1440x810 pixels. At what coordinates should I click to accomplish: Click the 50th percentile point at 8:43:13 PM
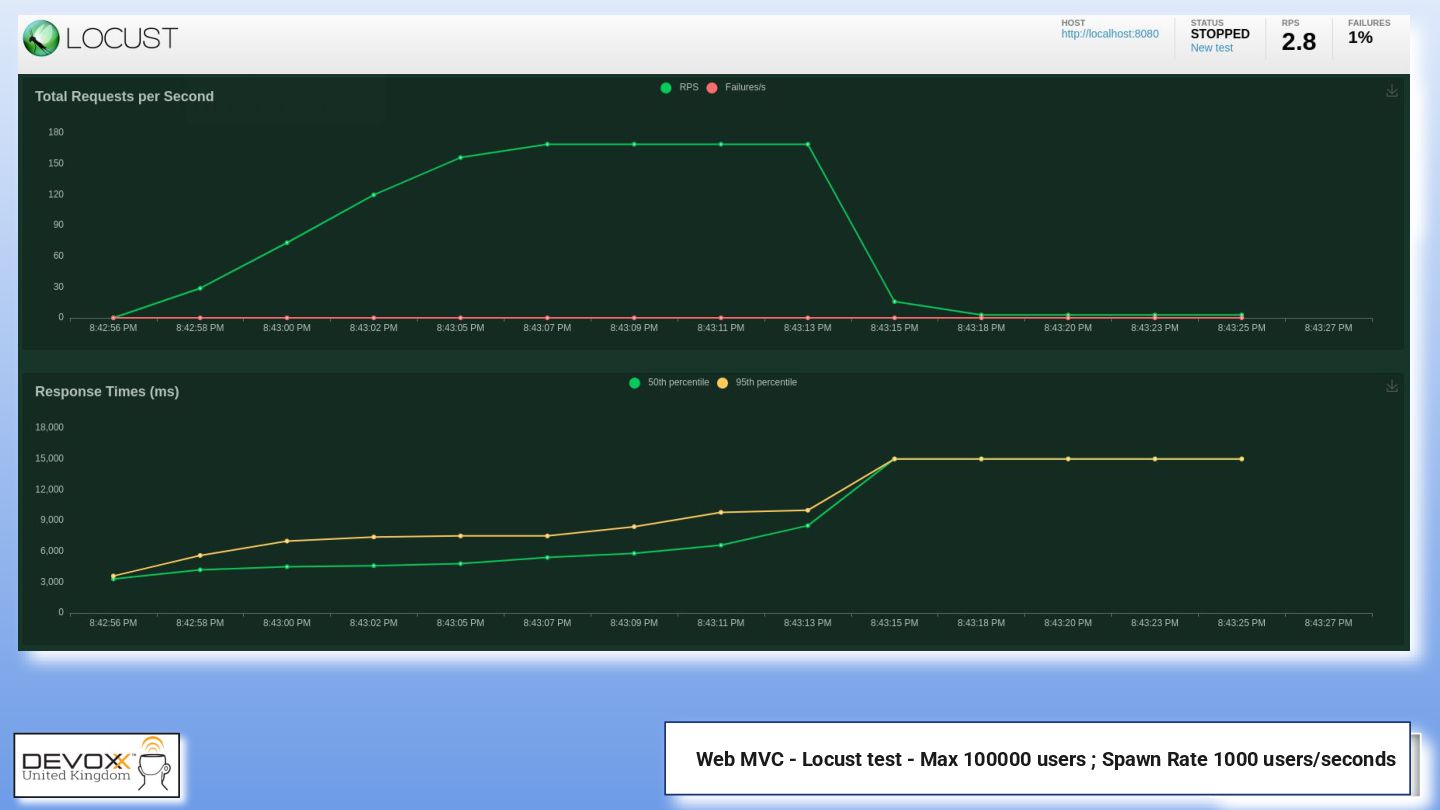click(808, 526)
